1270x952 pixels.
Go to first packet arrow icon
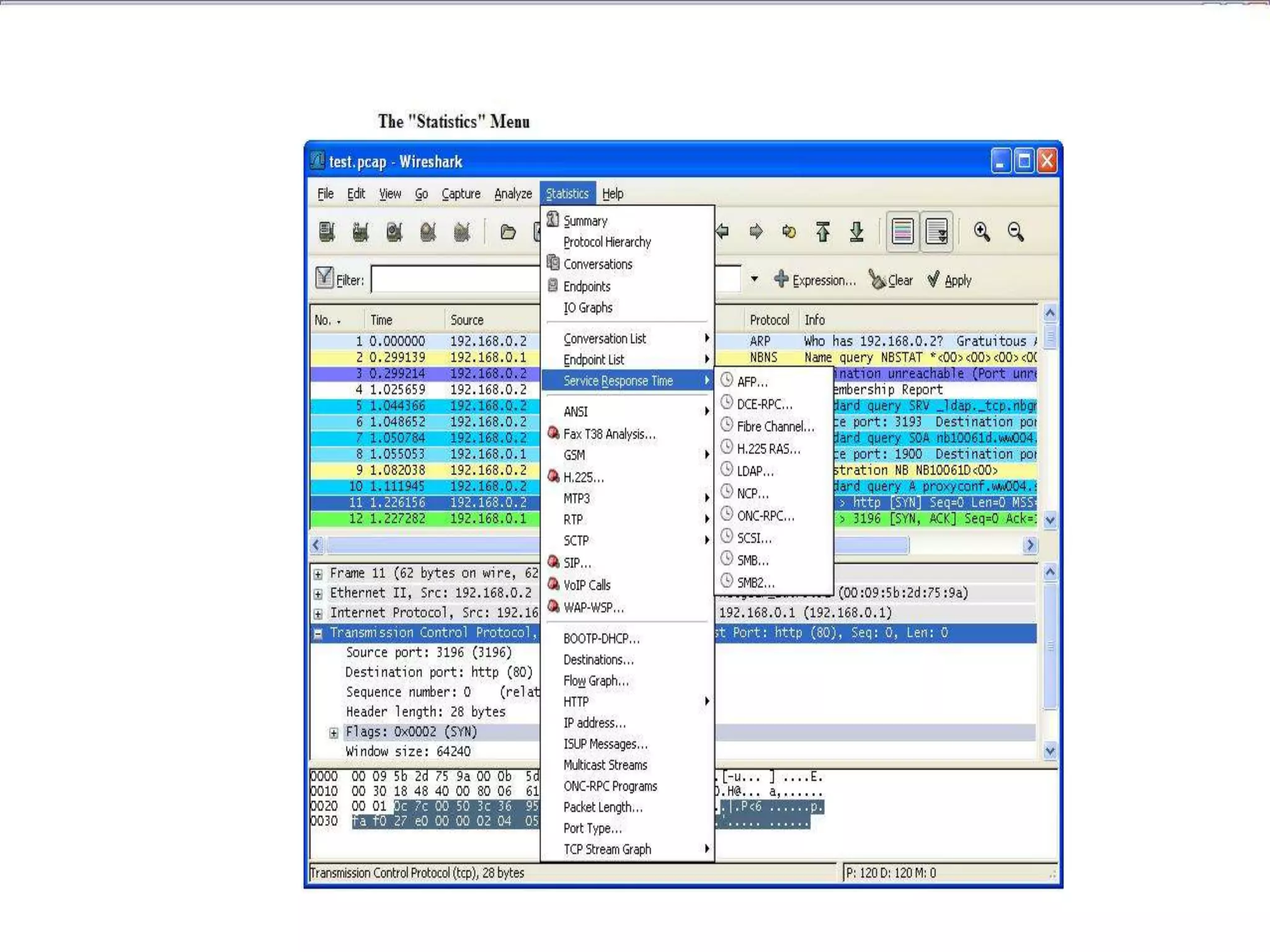click(823, 232)
